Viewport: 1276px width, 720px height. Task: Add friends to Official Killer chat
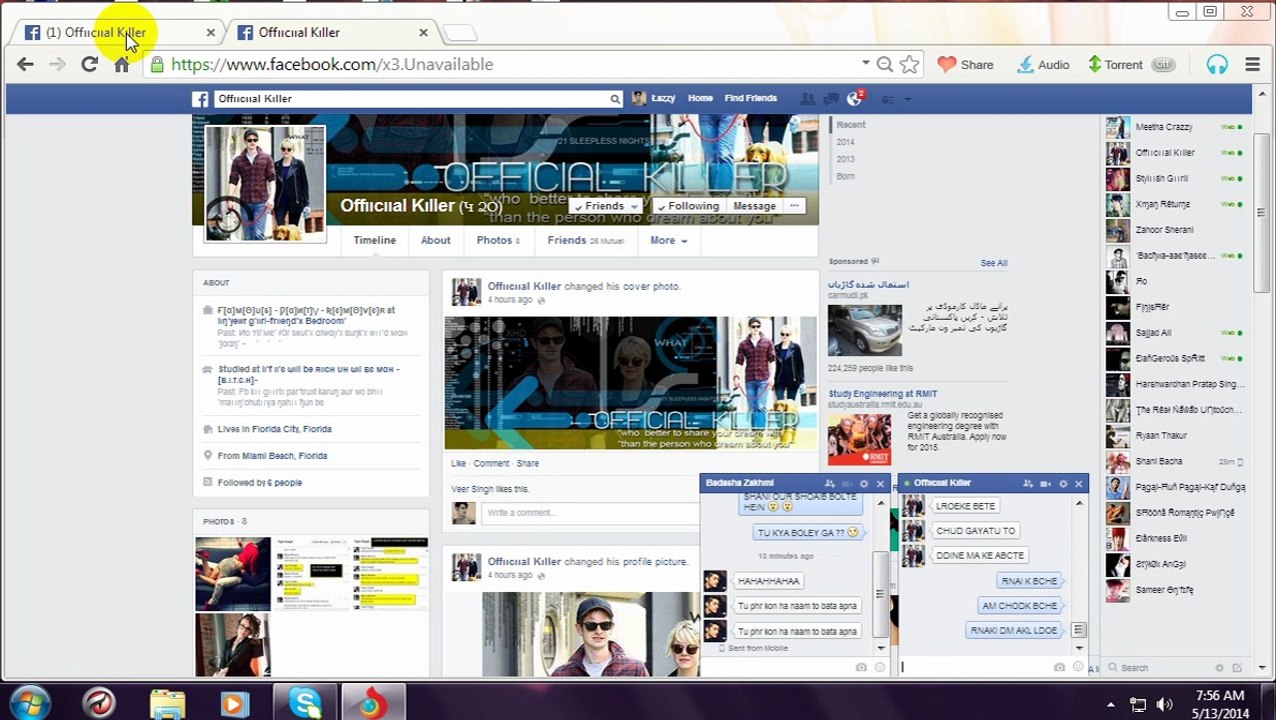pos(1028,484)
